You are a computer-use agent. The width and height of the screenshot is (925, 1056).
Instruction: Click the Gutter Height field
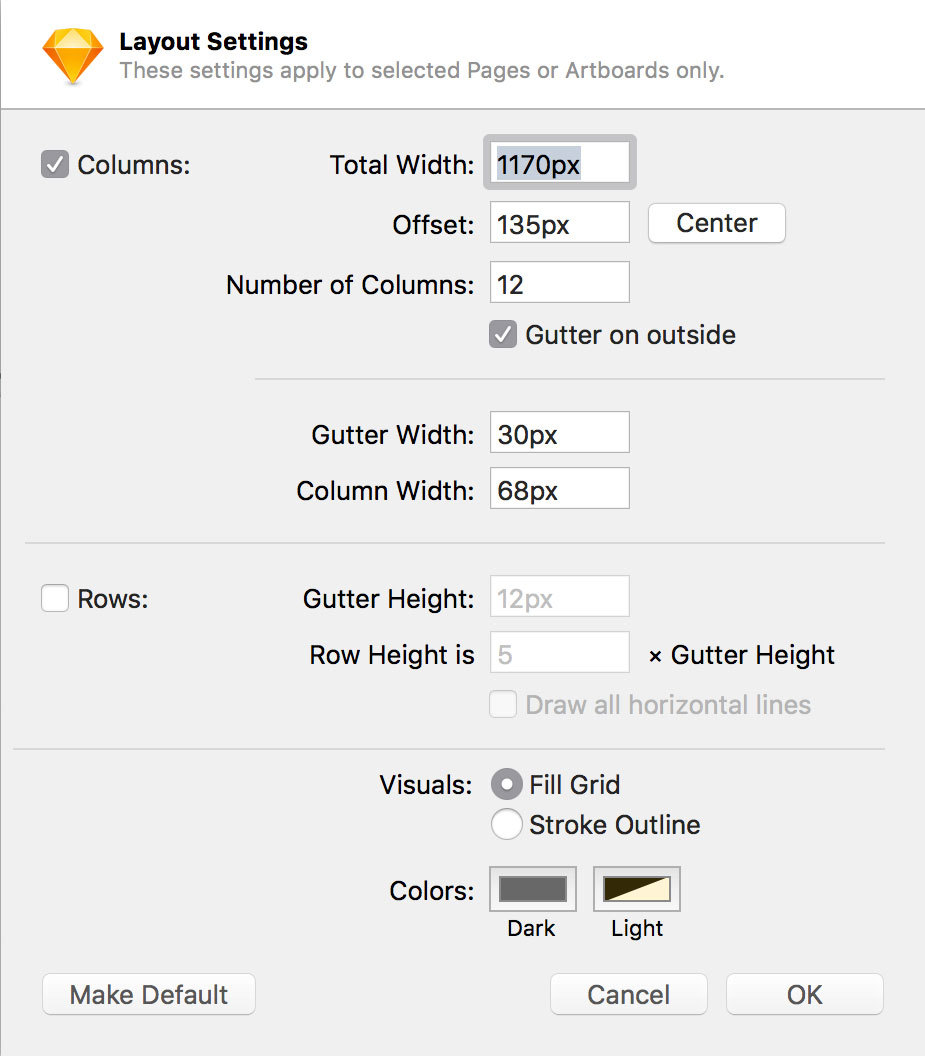(x=558, y=596)
